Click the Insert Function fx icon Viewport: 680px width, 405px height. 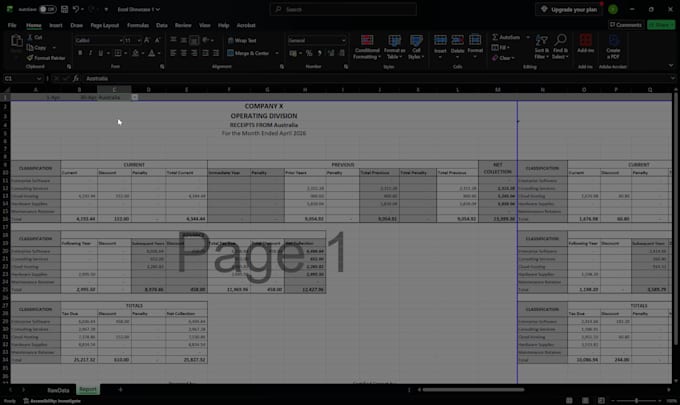[75, 78]
